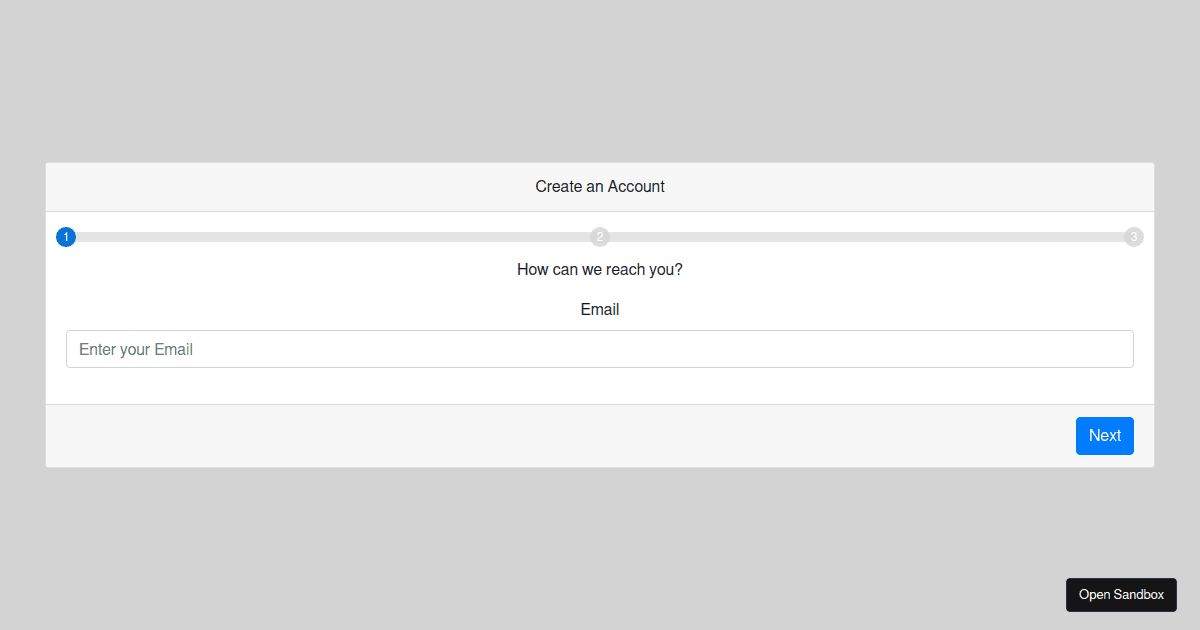Click the Next button
This screenshot has height=630, width=1200.
click(1104, 436)
